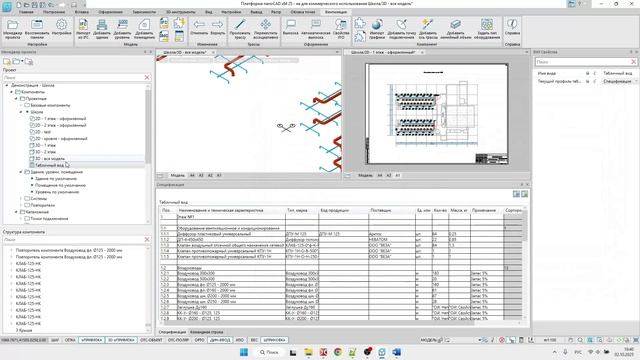Toggle ОТС-ОБЪЕКТ in status bar
640x360 pixels.
click(x=151, y=340)
